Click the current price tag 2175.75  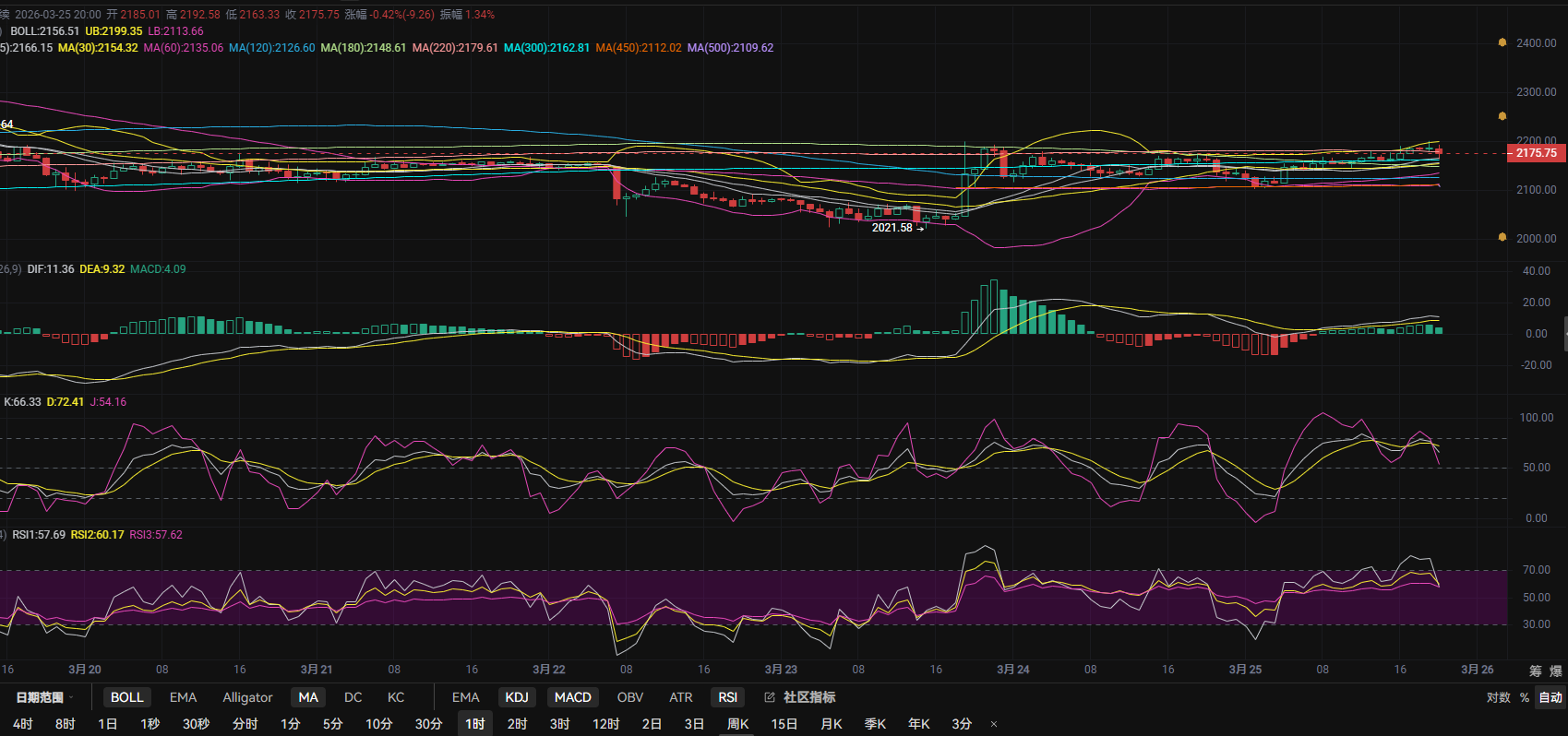[1536, 153]
